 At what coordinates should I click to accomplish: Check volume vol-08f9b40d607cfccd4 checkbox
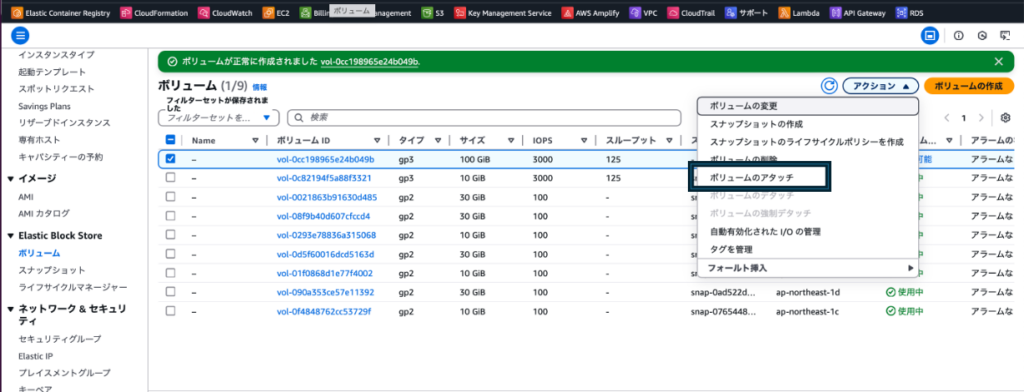click(x=170, y=216)
